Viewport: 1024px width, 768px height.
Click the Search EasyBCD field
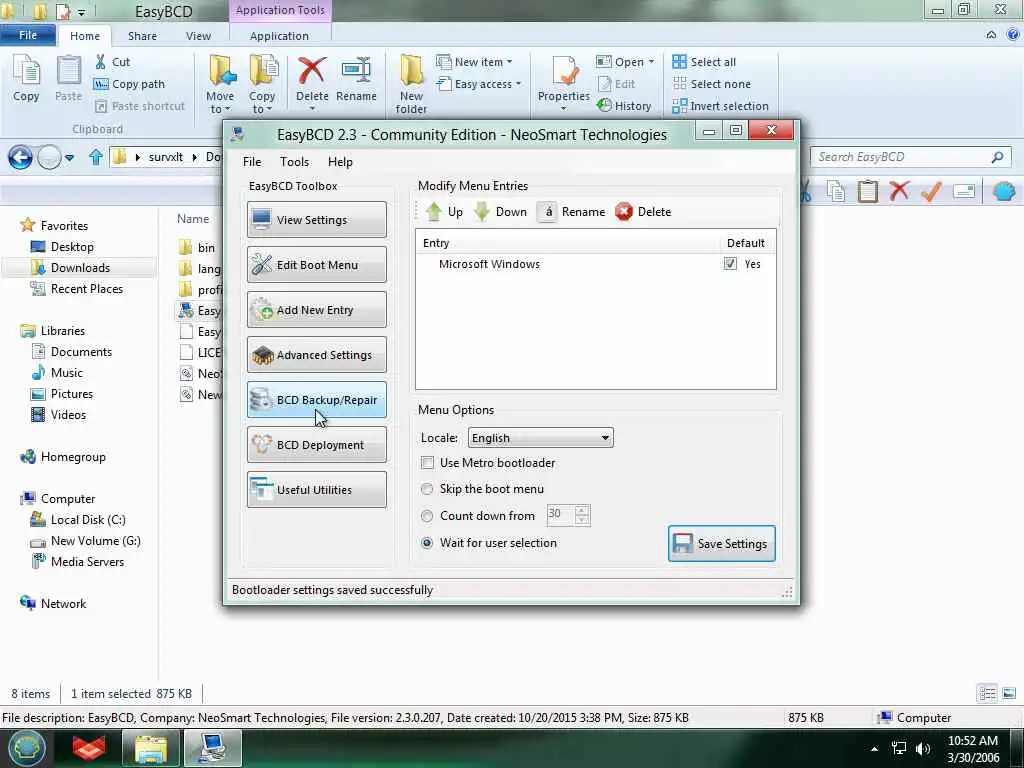coord(910,157)
